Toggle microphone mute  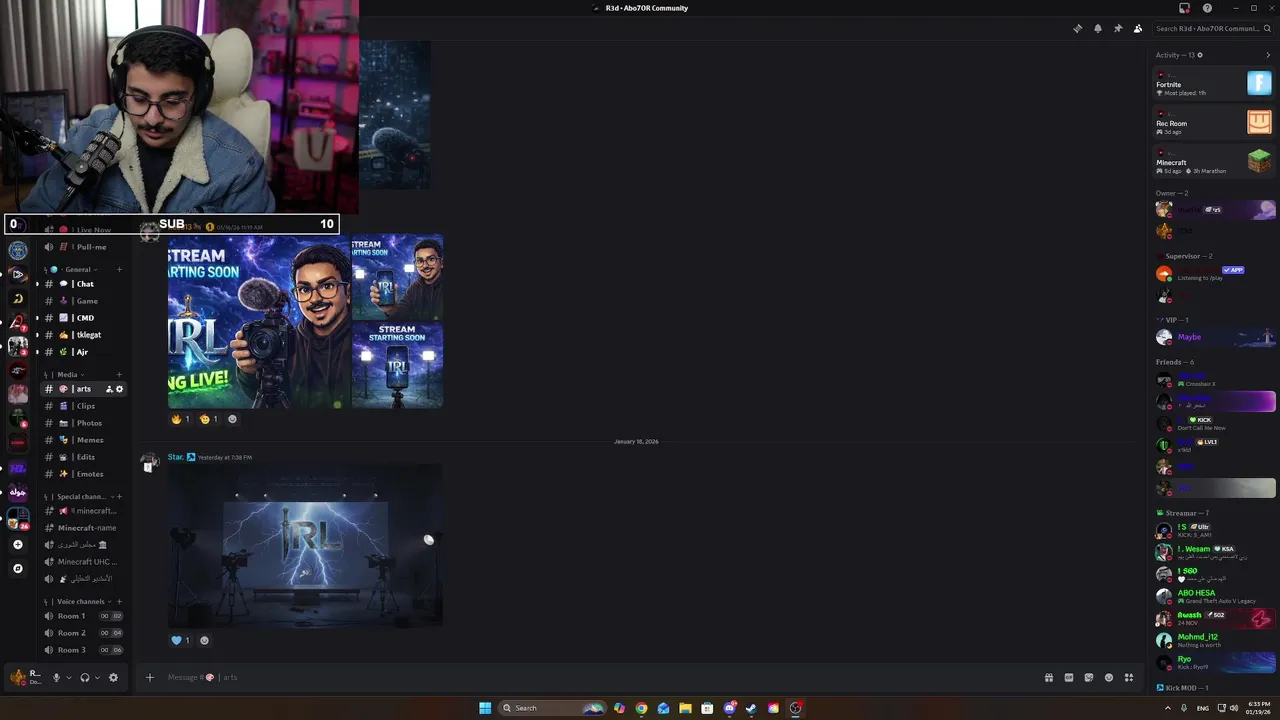click(x=56, y=677)
